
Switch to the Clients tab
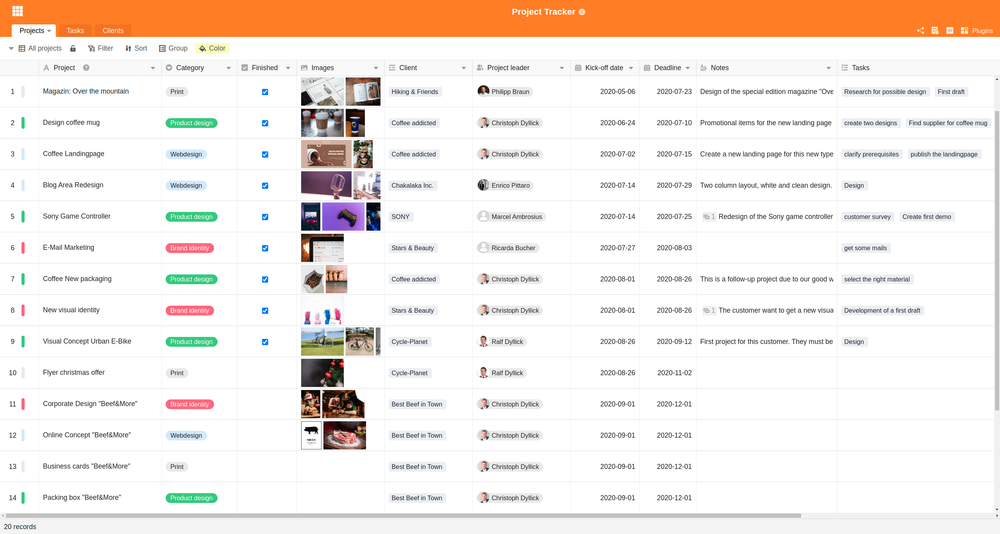click(x=113, y=31)
